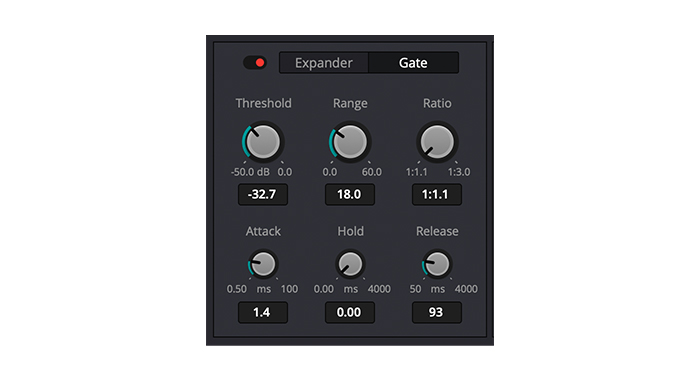This screenshot has width=700, height=380.
Task: Select the Release value field showing 93
Action: pos(437,312)
